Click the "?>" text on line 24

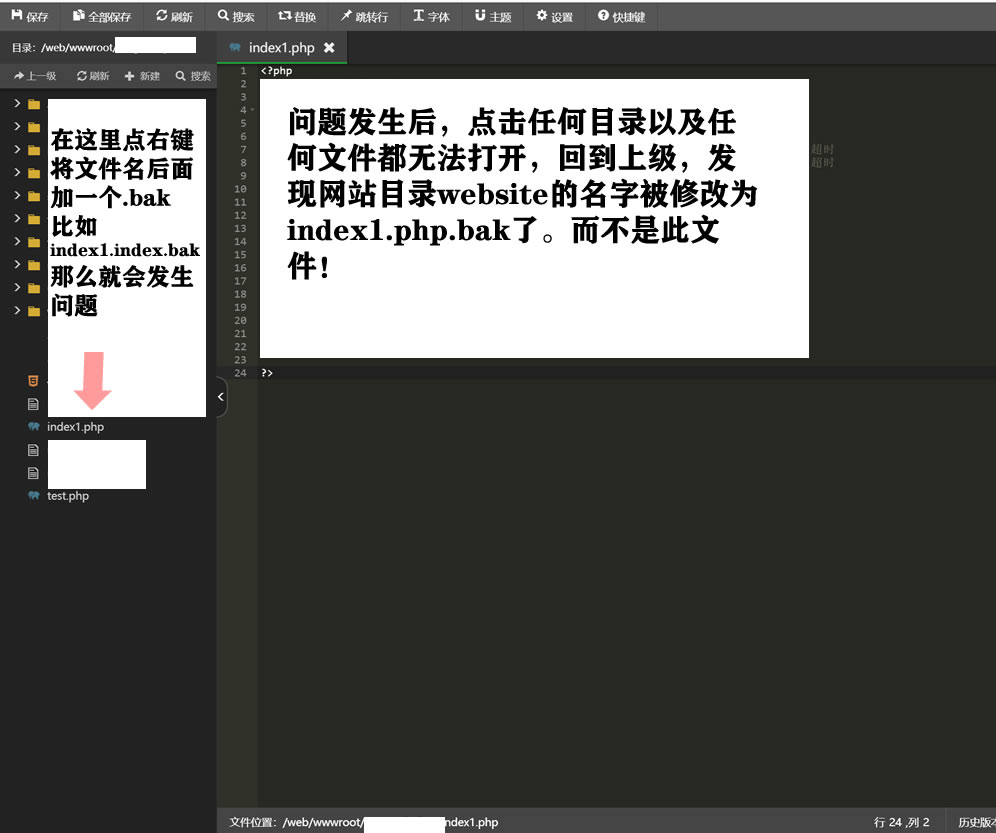coord(267,373)
